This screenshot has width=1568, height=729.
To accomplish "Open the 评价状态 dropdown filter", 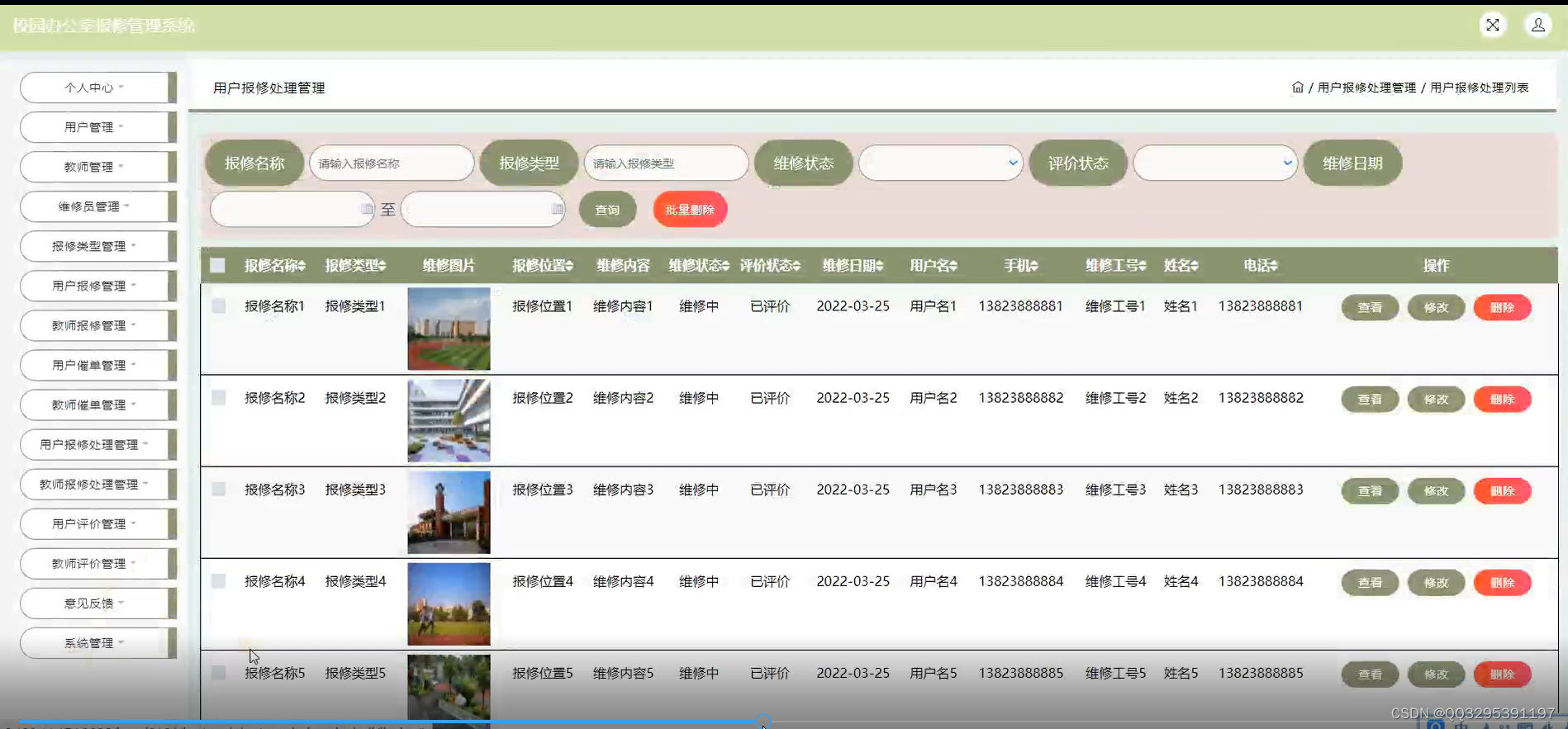I will (x=1215, y=163).
